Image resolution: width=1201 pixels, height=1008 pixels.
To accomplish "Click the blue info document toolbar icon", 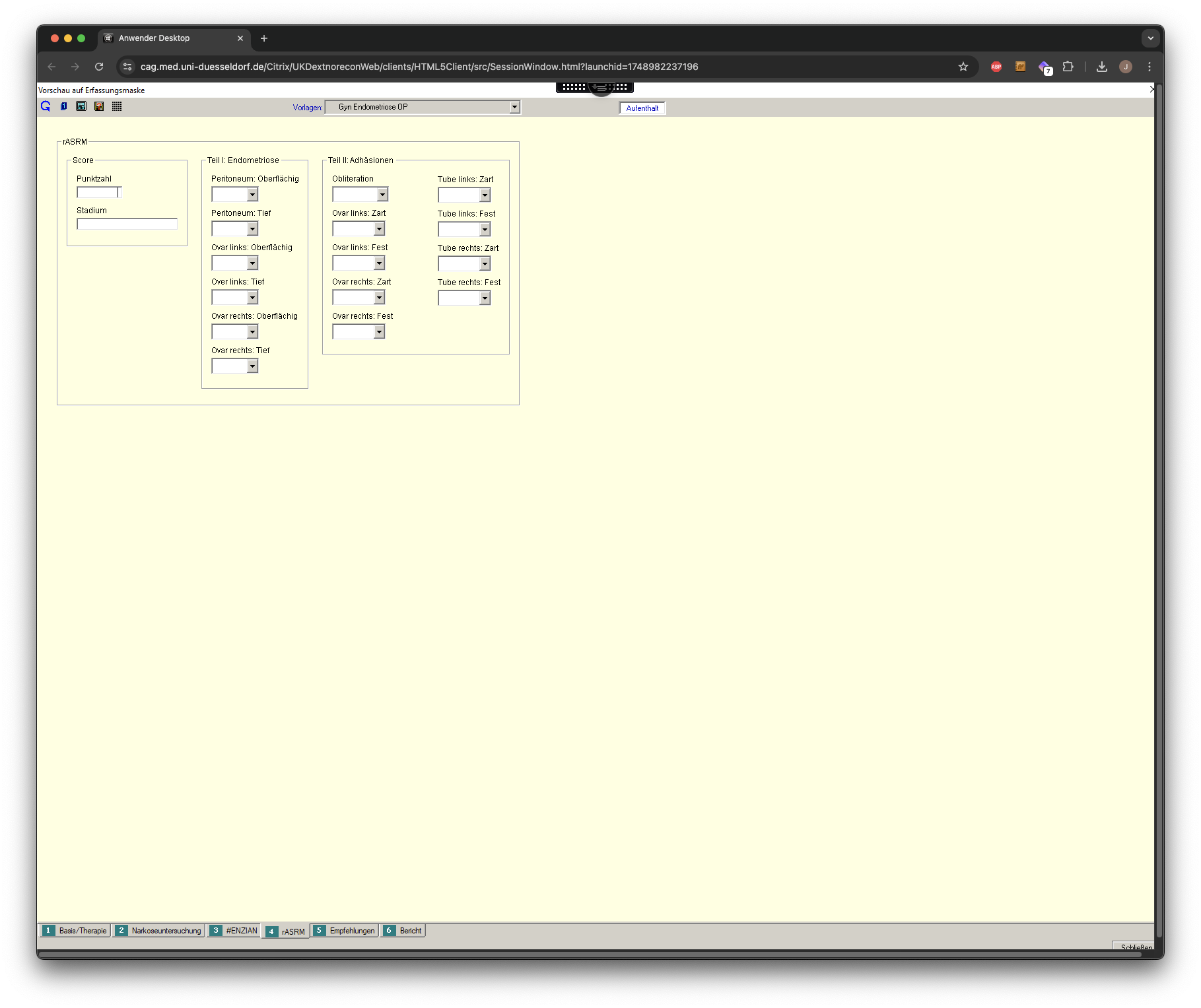I will pyautogui.click(x=63, y=106).
